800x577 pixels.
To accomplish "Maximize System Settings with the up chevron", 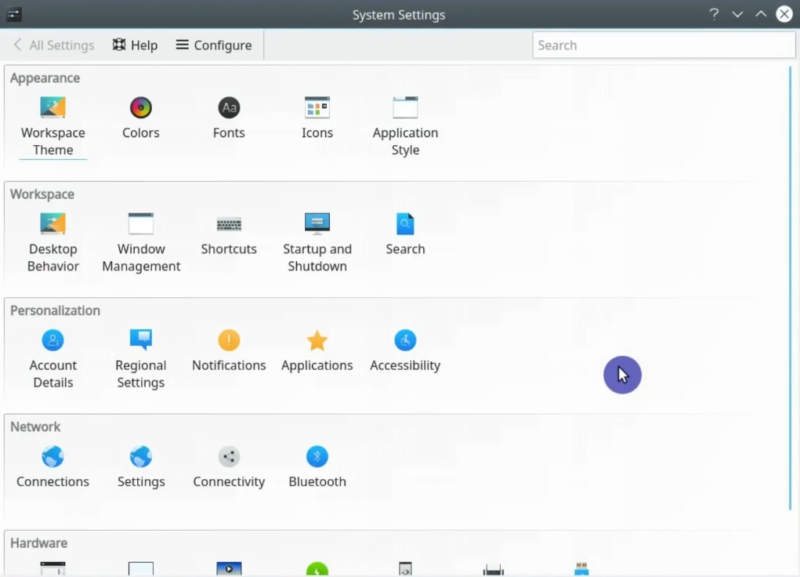I will click(x=761, y=14).
